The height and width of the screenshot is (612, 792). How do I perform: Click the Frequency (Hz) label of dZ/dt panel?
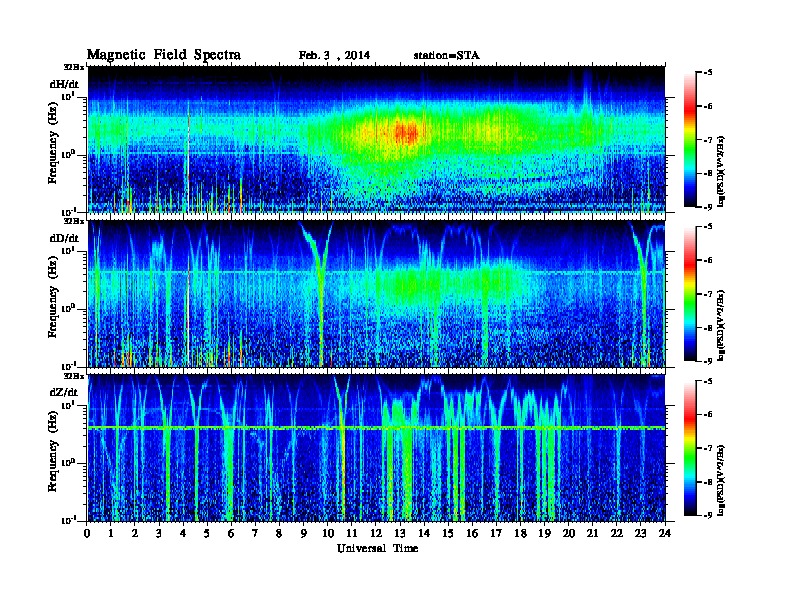pos(53,450)
